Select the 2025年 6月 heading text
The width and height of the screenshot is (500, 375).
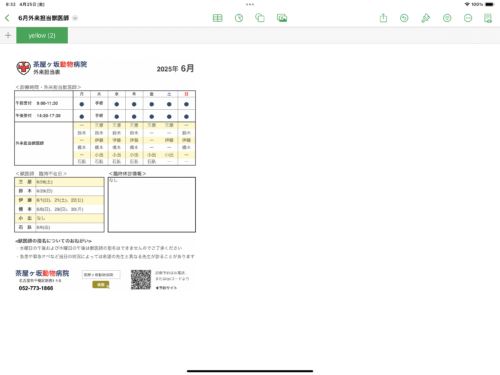click(175, 68)
